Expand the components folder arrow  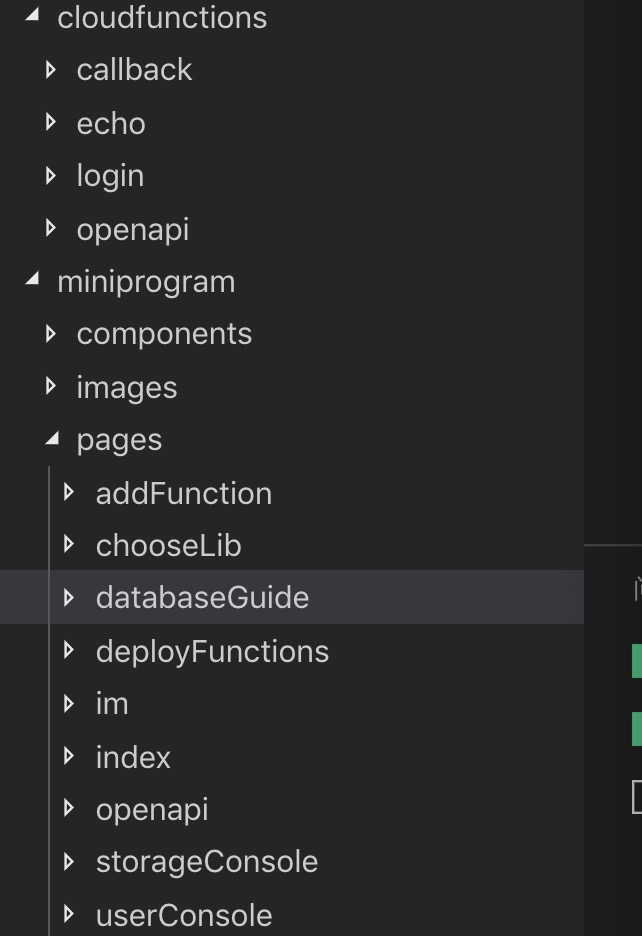click(51, 334)
